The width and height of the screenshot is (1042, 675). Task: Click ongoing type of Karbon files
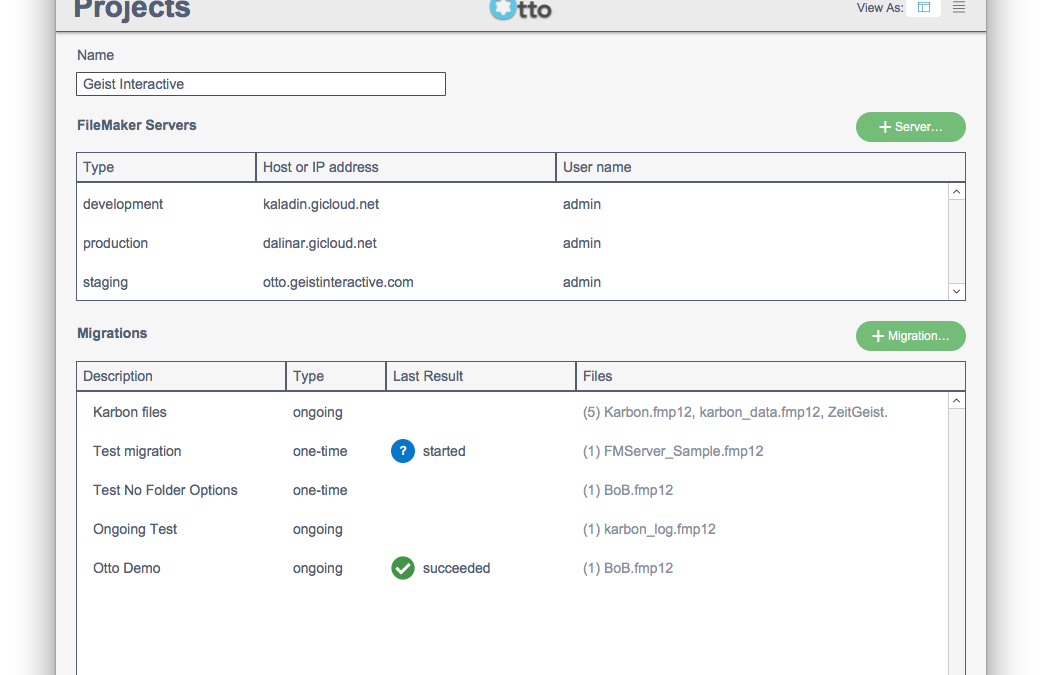[x=318, y=412]
